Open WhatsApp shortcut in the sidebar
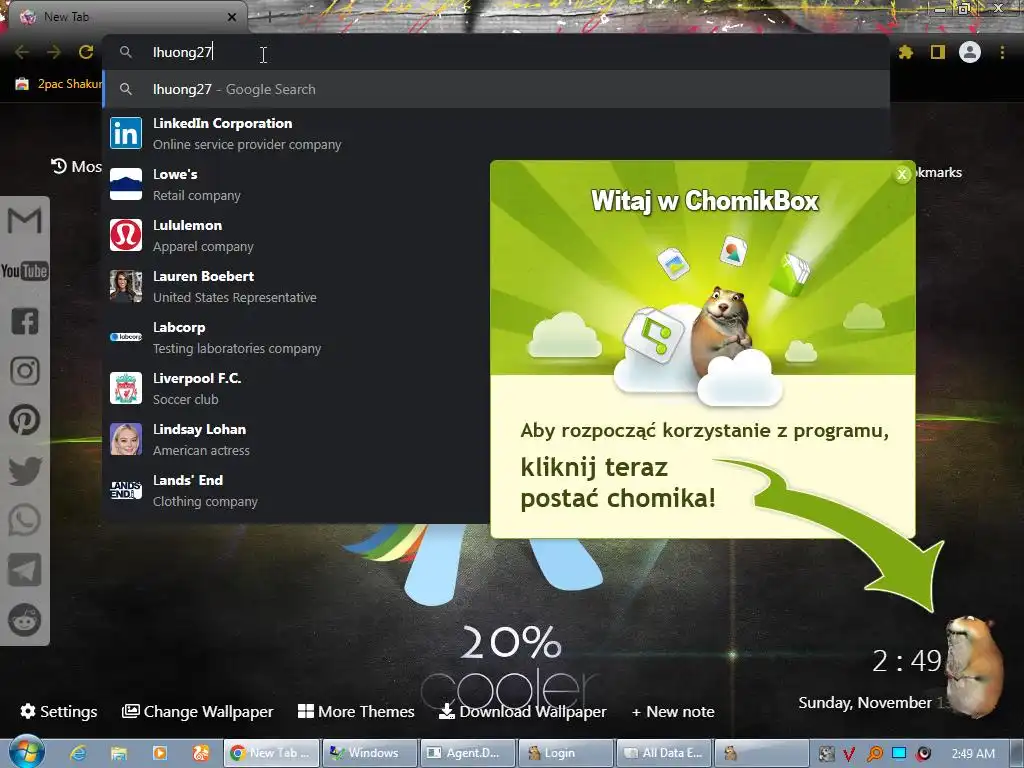 tap(25, 520)
